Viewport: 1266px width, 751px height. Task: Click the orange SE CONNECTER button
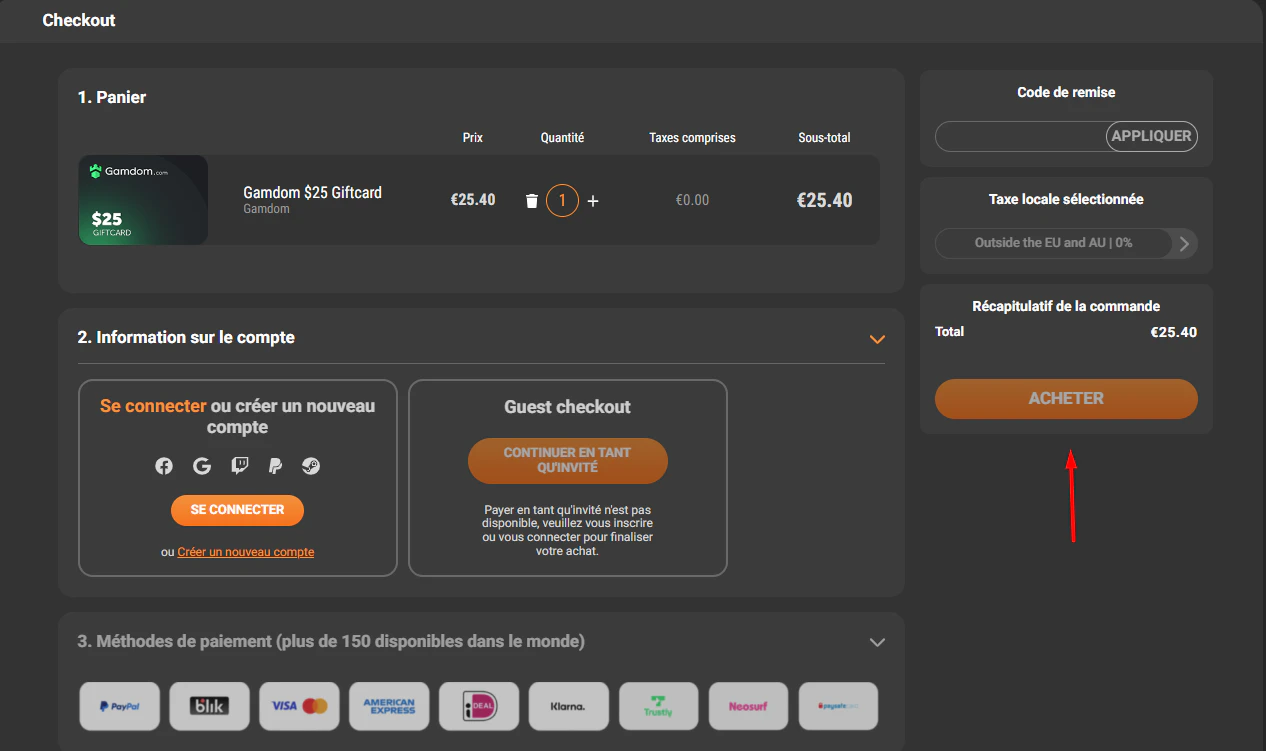click(x=237, y=510)
